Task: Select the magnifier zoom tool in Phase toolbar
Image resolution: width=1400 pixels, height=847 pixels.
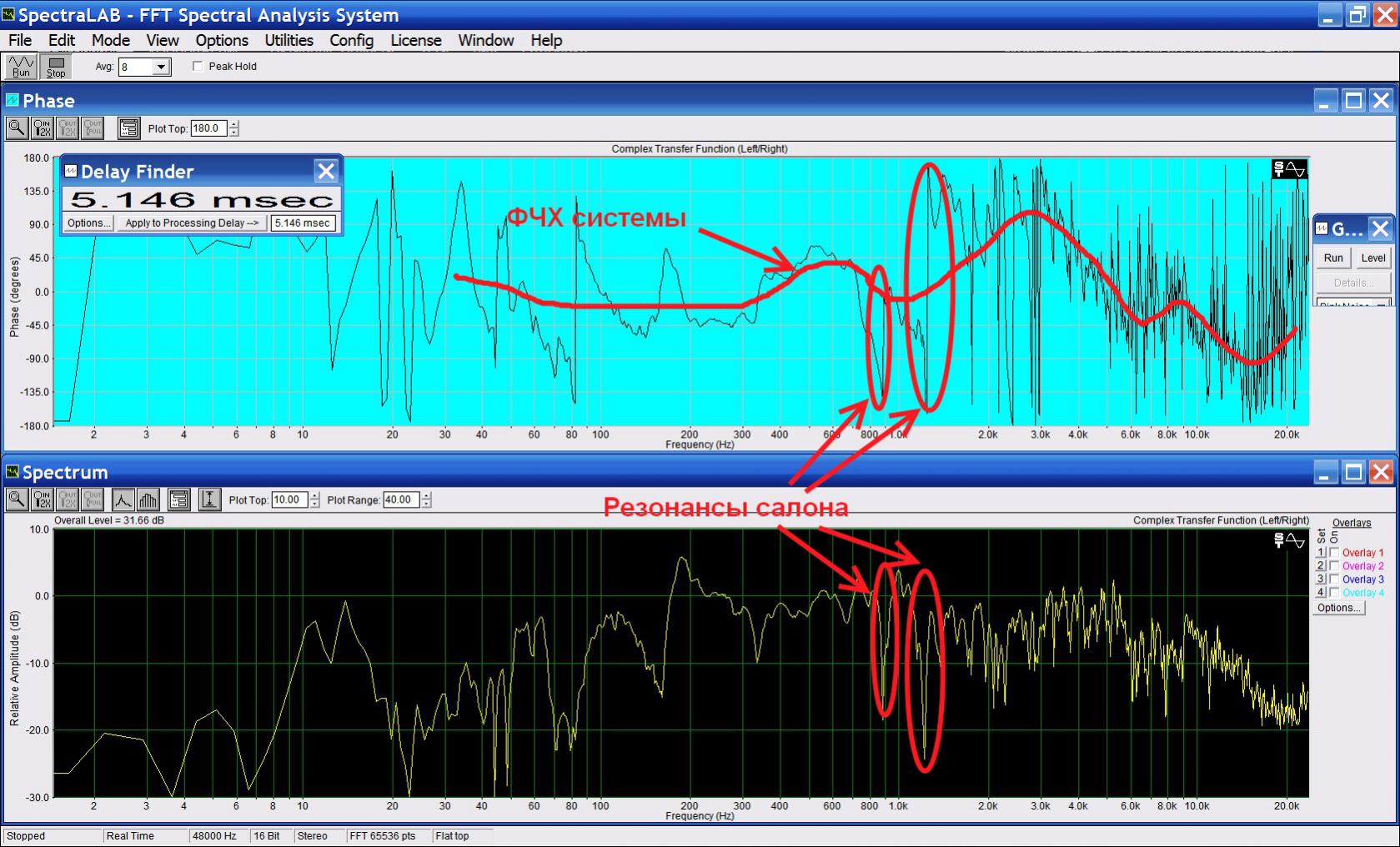Action: [x=17, y=128]
